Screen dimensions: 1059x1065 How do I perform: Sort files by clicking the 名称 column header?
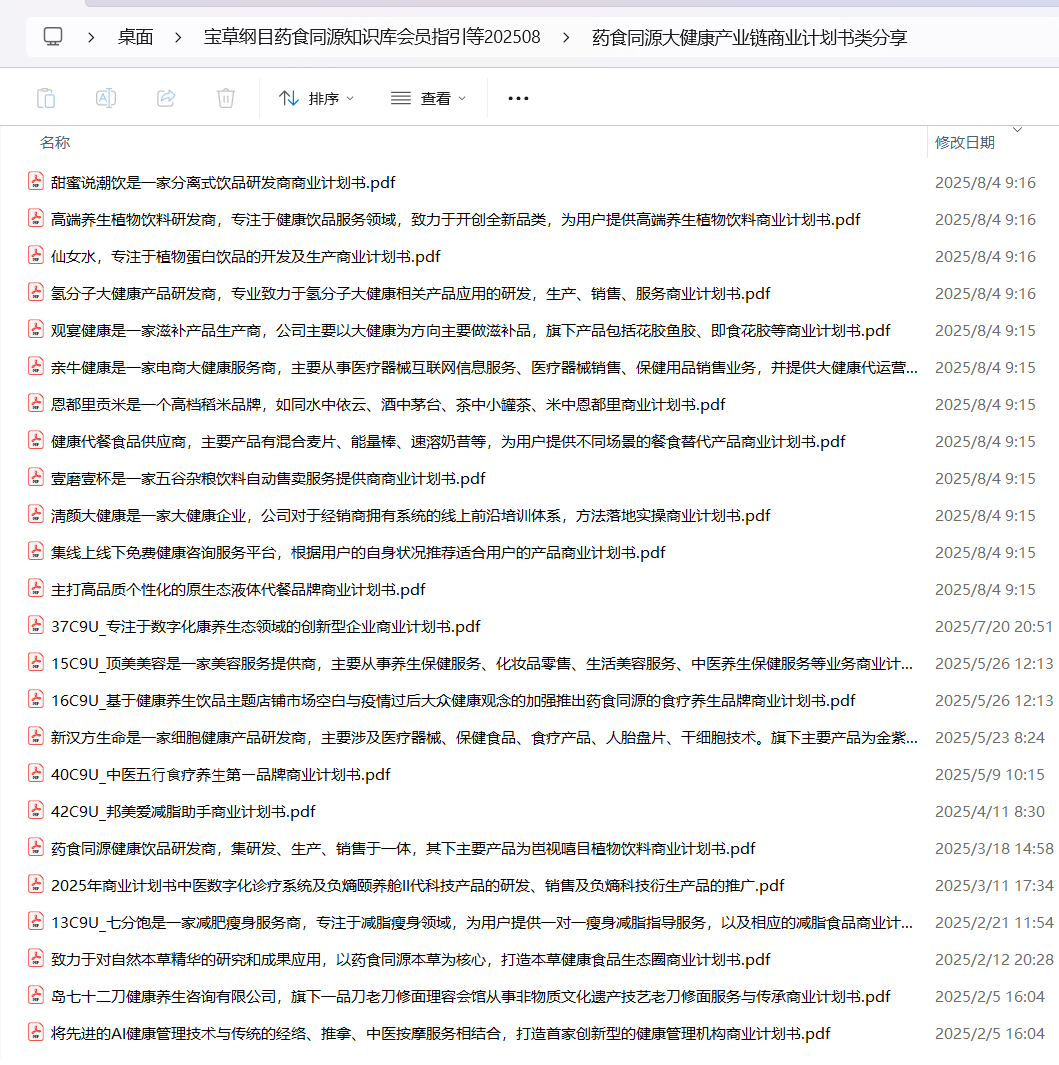point(55,142)
